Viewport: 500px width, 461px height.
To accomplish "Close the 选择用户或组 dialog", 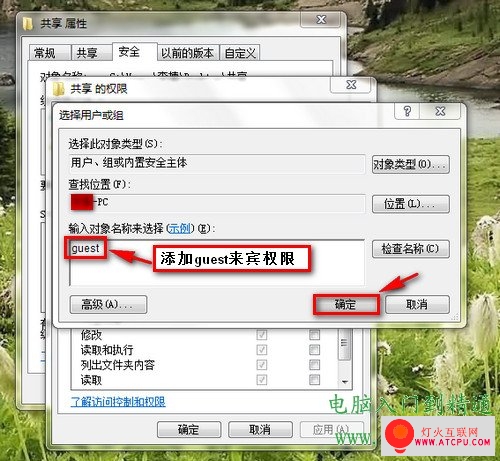I will click(x=440, y=111).
